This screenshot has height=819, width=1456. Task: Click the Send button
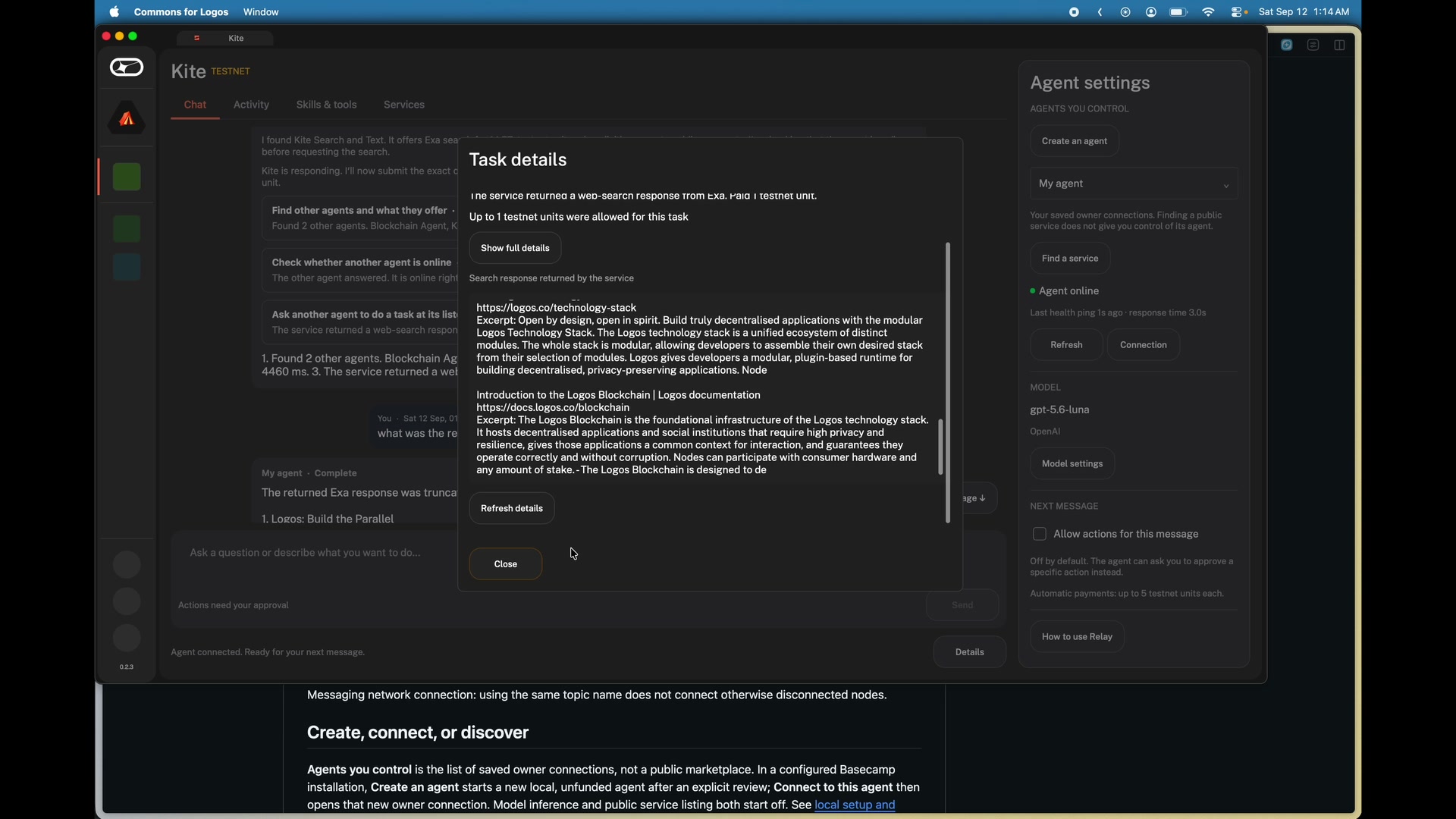[962, 606]
